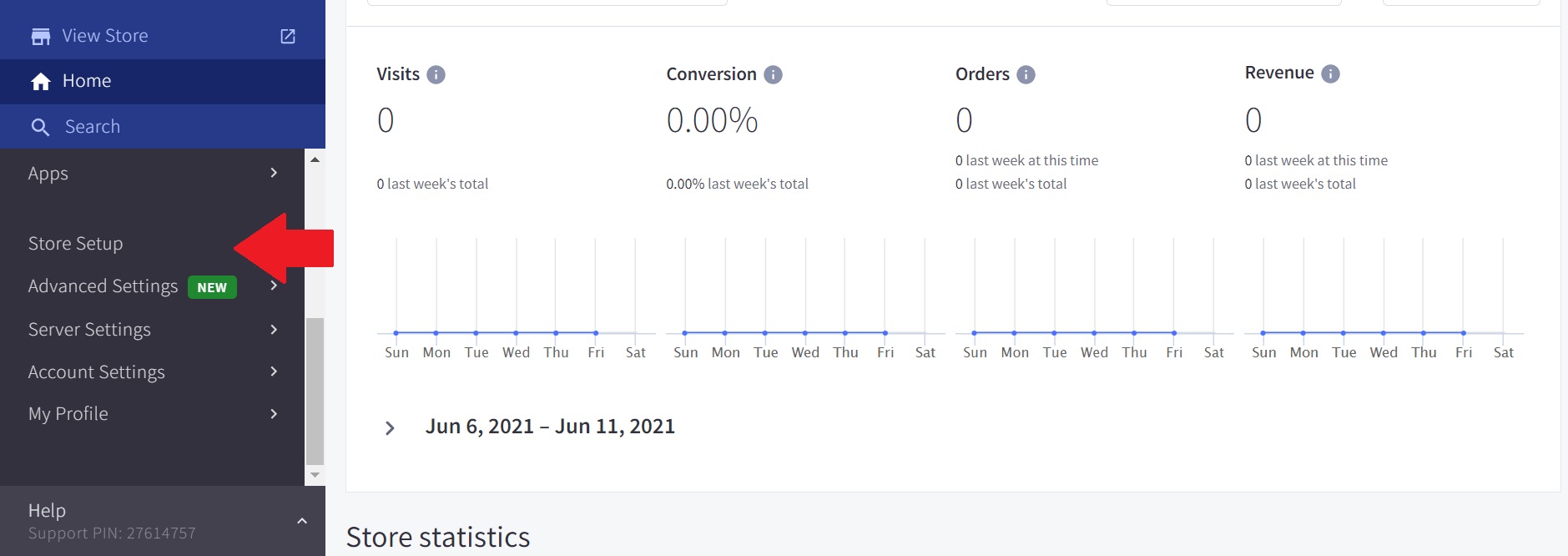
Task: Click sidebar scrollbar up arrow
Action: 315,159
